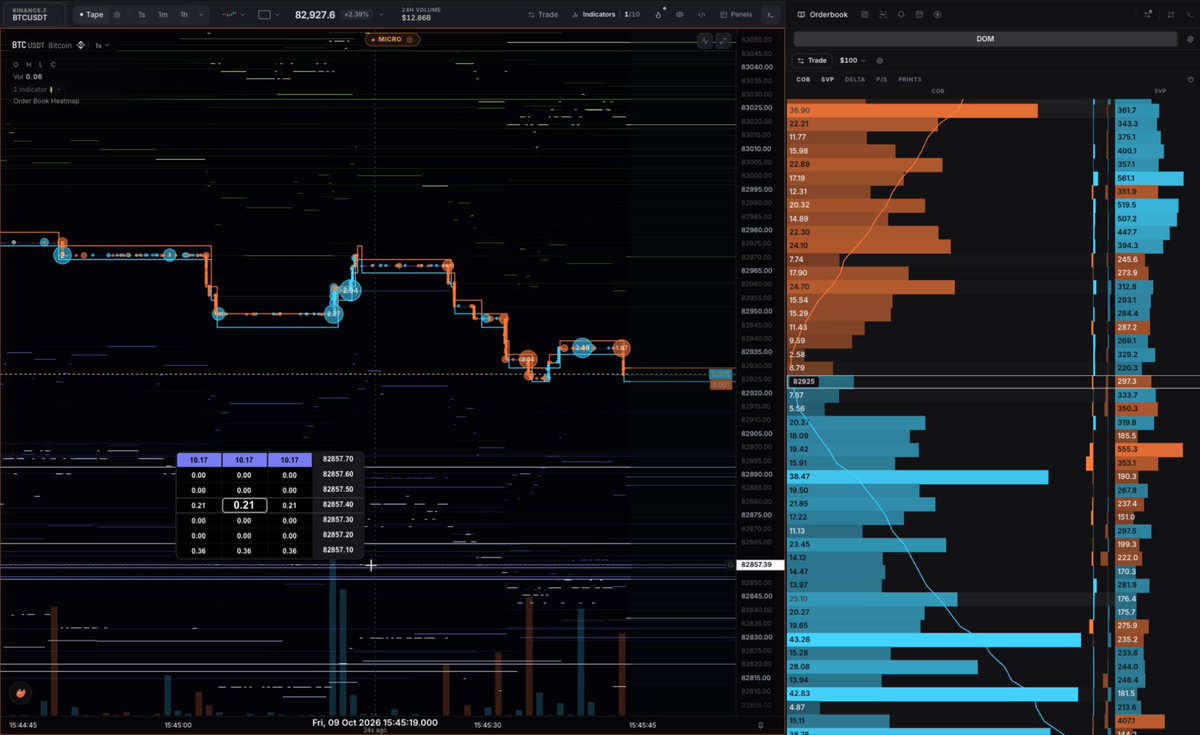Jump to latest with the bottom-right scroll icon
This screenshot has height=735, width=1200.
tap(760, 724)
